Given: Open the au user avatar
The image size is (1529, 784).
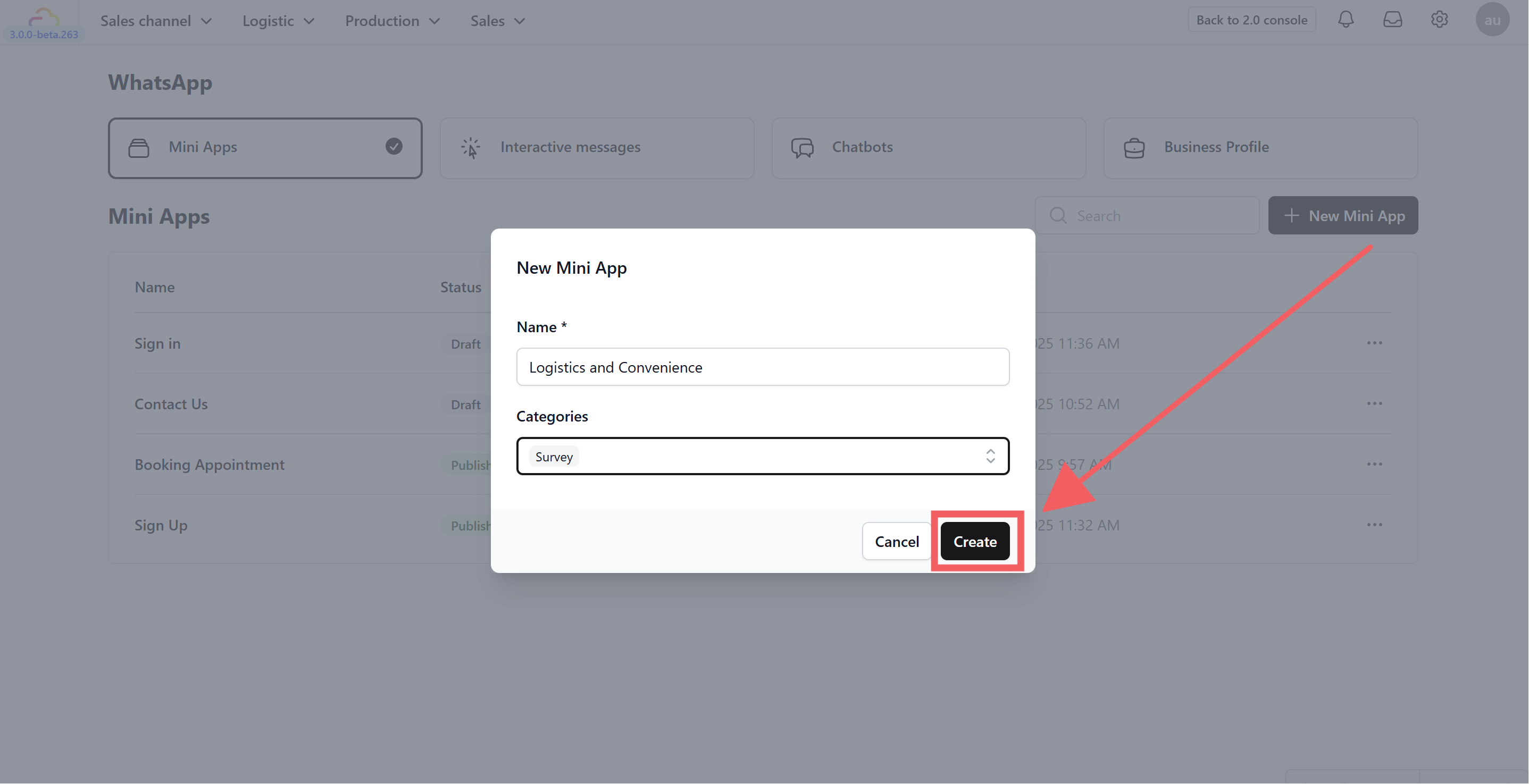Looking at the screenshot, I should [1492, 20].
